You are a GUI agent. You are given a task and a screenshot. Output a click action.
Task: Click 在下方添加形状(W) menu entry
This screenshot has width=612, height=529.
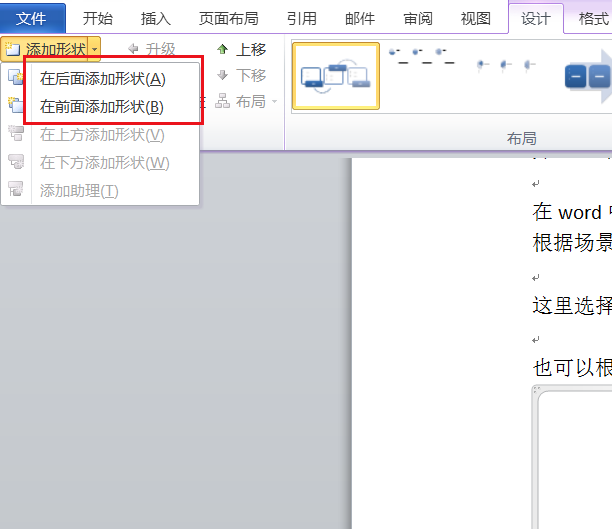pos(104,162)
